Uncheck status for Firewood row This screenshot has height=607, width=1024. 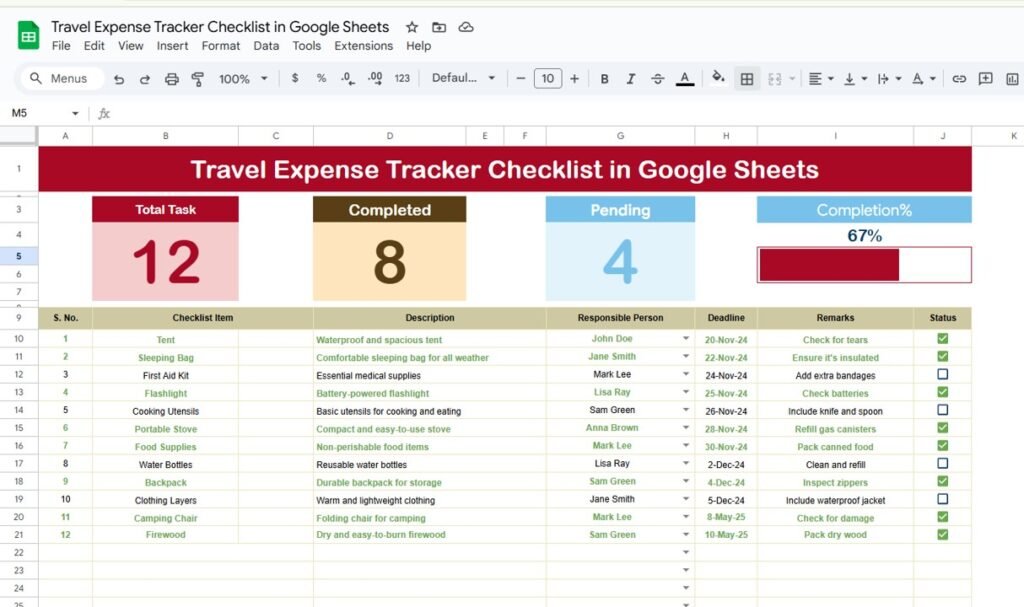(942, 534)
